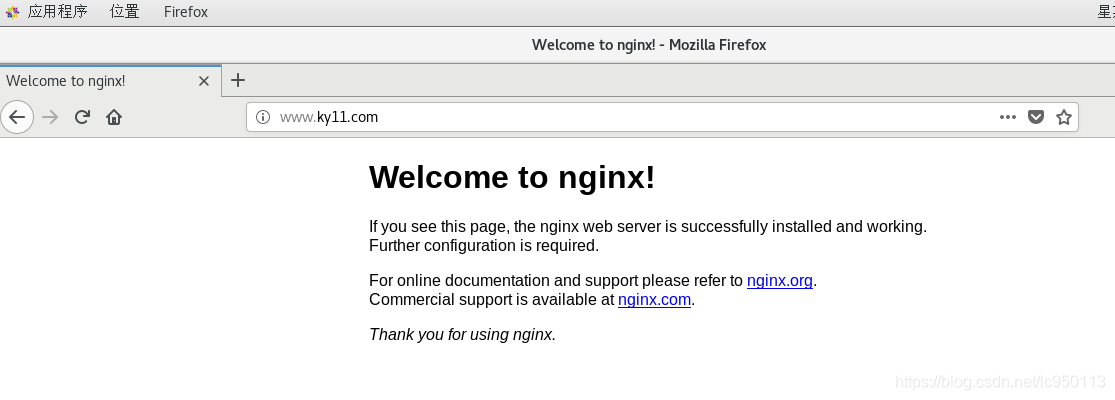Click the text 'Thank you for using nginx.'
Image resolution: width=1115 pixels, height=400 pixels.
462,335
